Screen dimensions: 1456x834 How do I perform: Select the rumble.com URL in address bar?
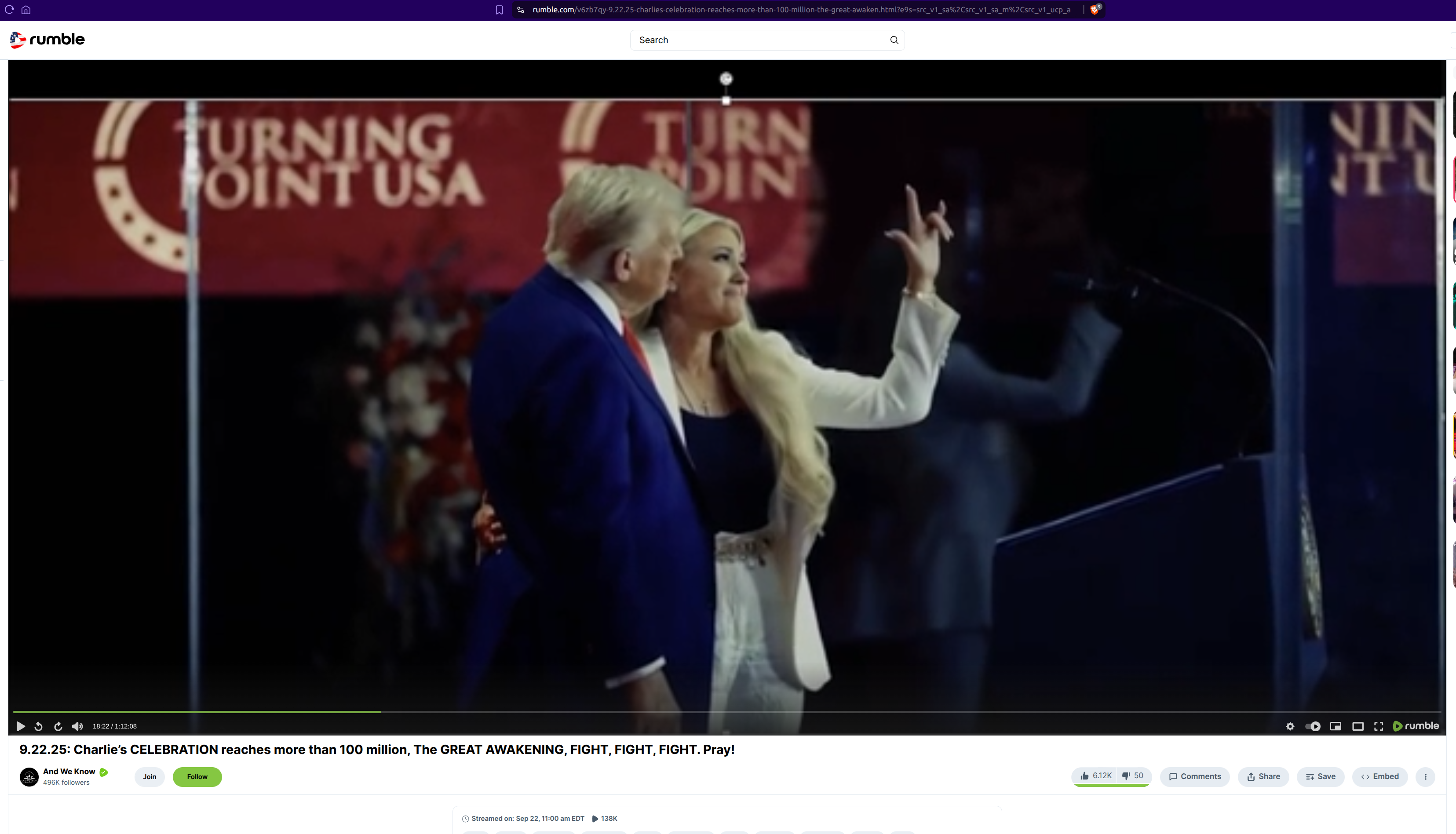point(801,10)
